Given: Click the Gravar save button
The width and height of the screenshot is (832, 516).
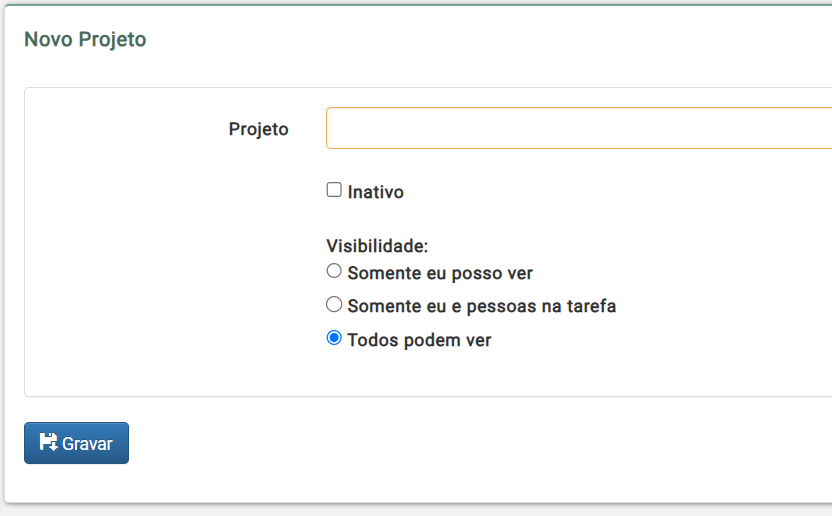Looking at the screenshot, I should 76,443.
